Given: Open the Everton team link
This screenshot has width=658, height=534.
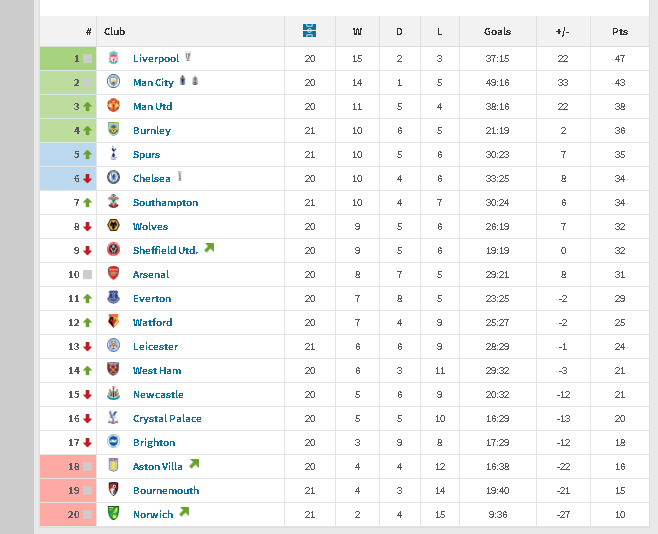Looking at the screenshot, I should click(152, 299).
